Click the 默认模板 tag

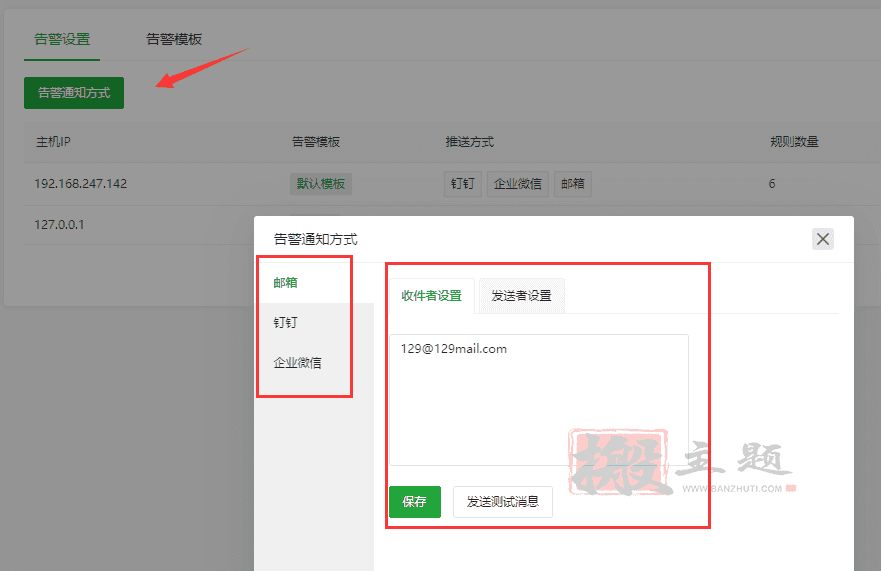(321, 184)
